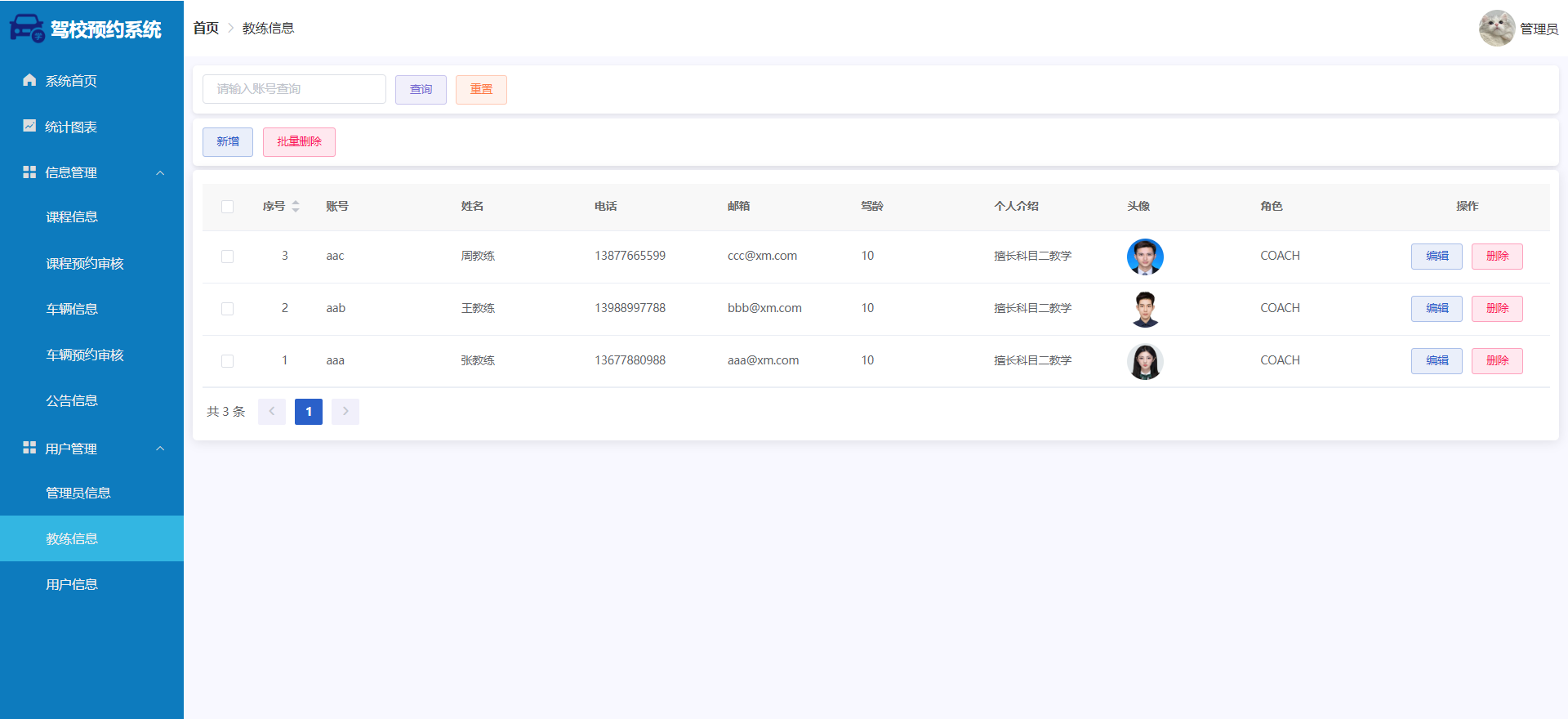Go to previous page arrow
The image size is (1568, 719).
272,412
